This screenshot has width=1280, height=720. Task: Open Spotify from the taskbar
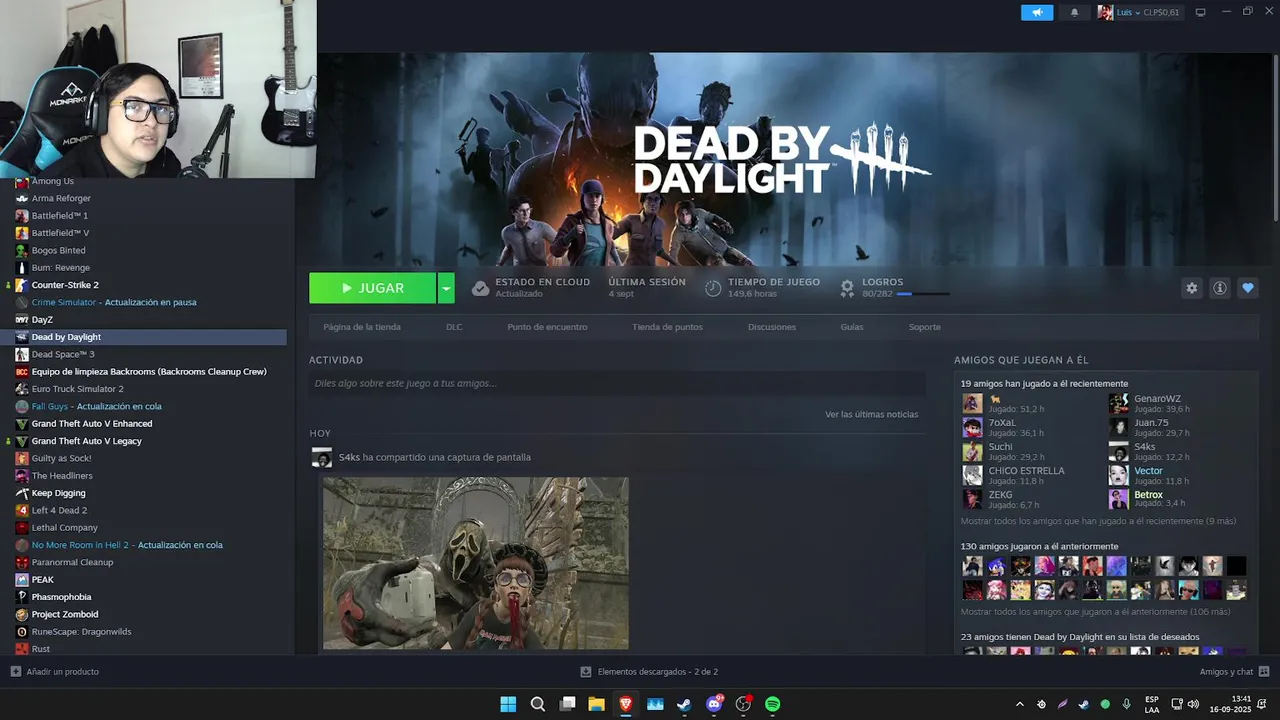point(773,704)
